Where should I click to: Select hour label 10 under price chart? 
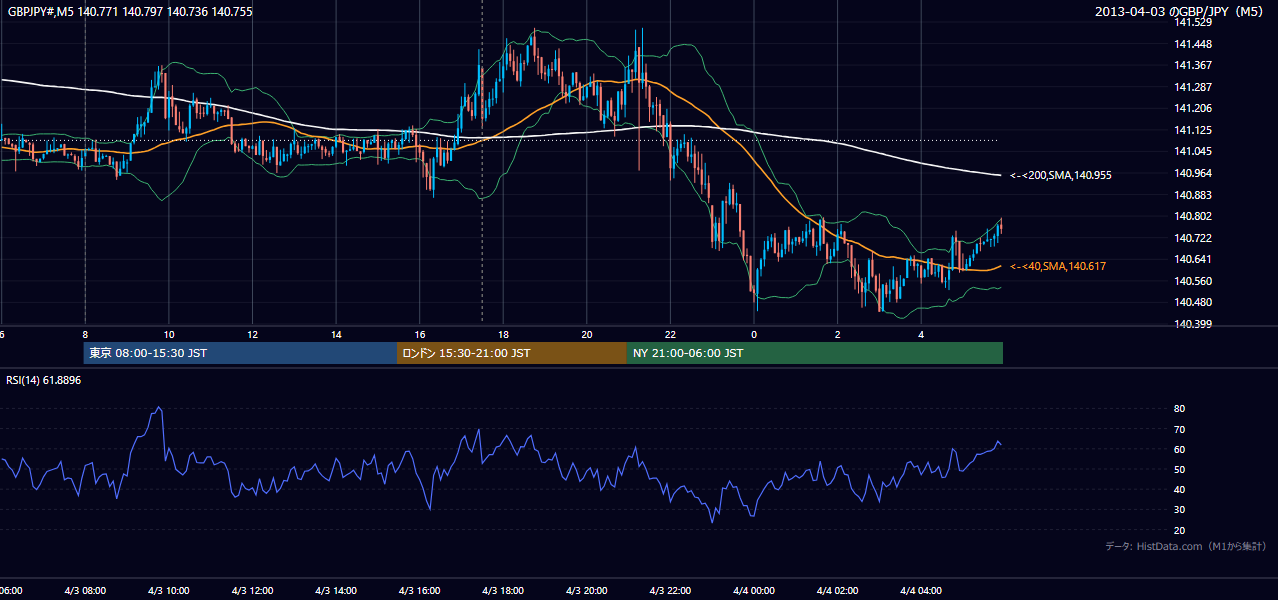pyautogui.click(x=169, y=334)
